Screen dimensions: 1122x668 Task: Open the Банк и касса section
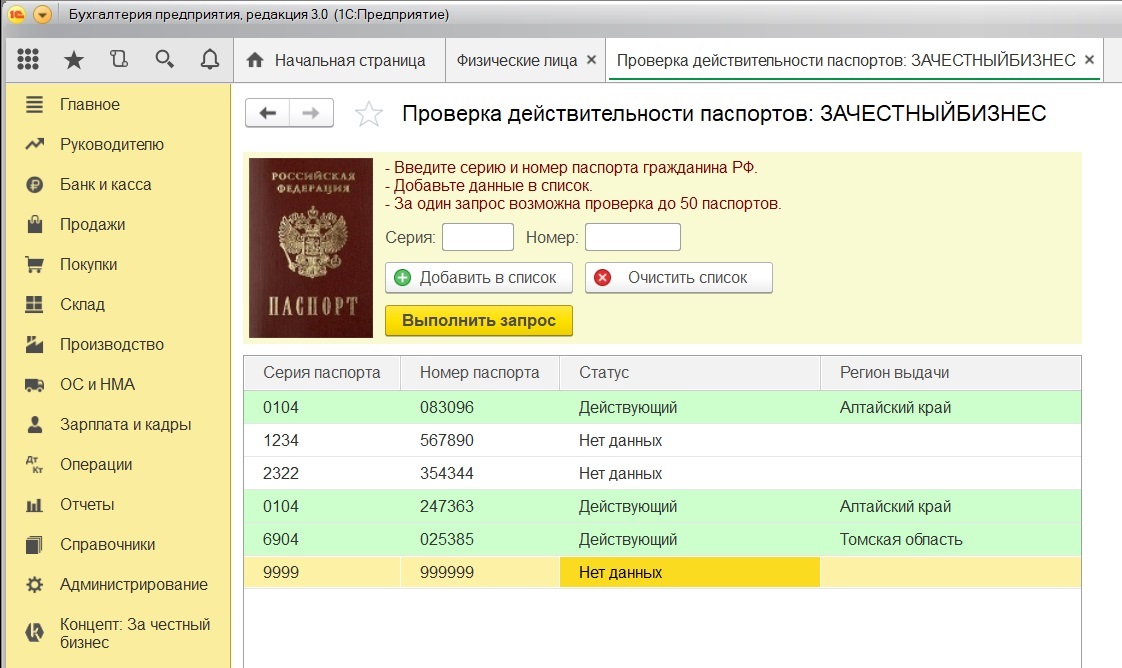pos(118,185)
